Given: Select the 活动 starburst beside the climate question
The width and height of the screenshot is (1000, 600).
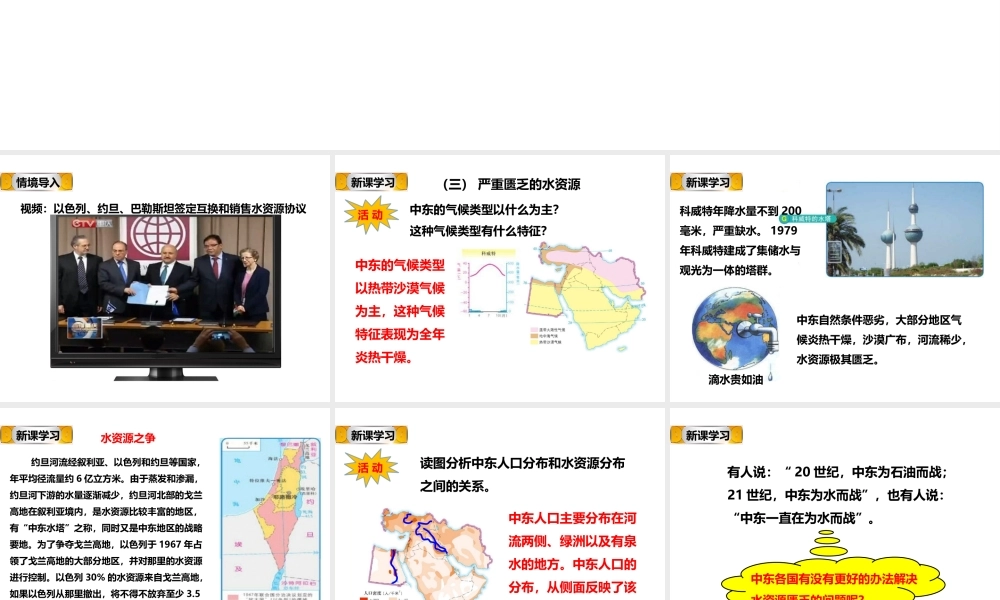Looking at the screenshot, I should pyautogui.click(x=370, y=214).
